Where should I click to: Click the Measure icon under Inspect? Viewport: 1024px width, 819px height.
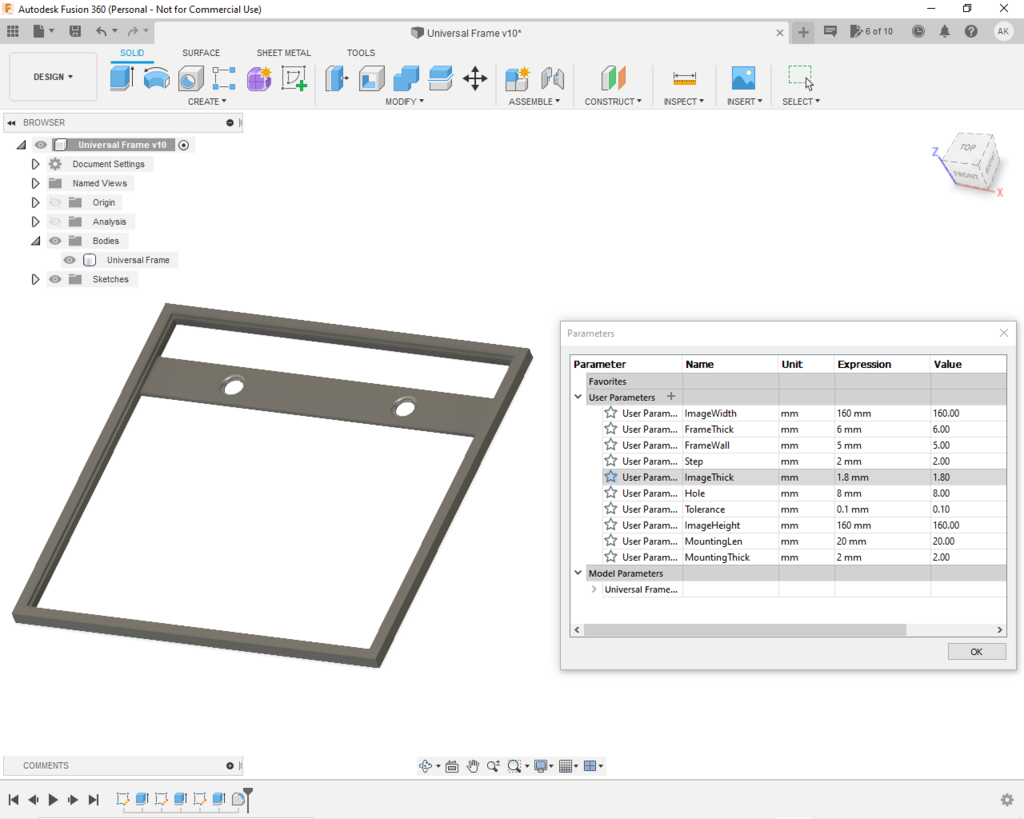click(684, 78)
